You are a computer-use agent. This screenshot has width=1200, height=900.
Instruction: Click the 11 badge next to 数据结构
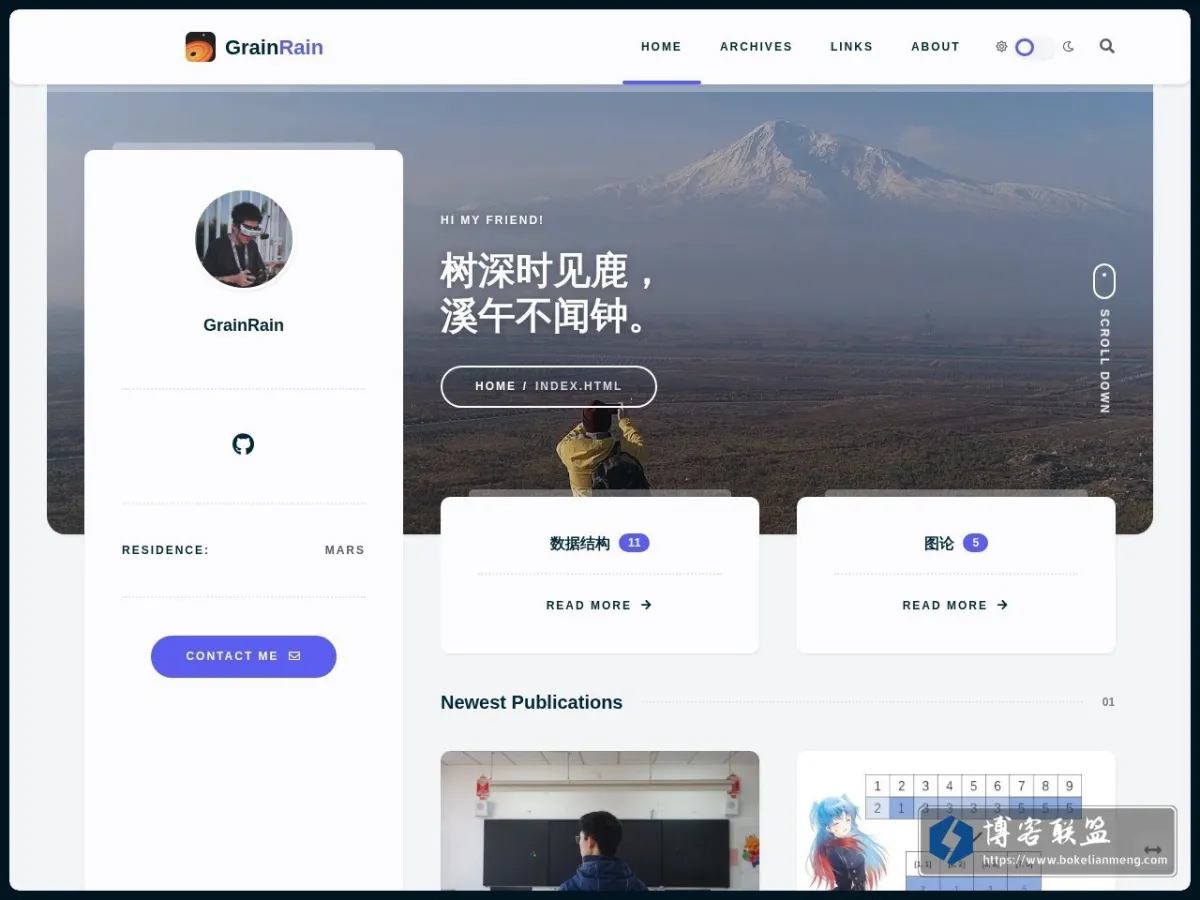634,543
